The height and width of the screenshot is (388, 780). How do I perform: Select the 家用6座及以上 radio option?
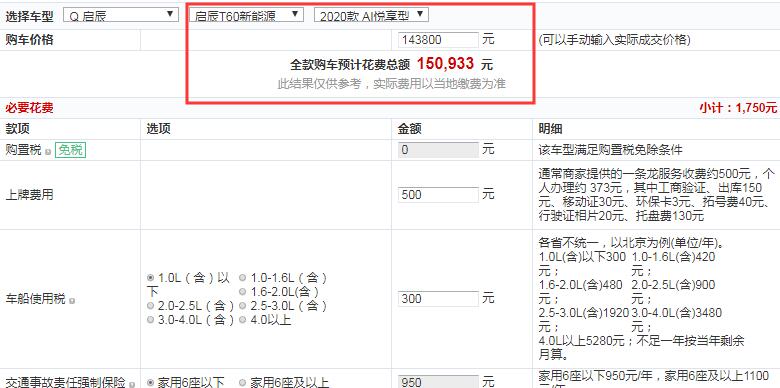242,383
